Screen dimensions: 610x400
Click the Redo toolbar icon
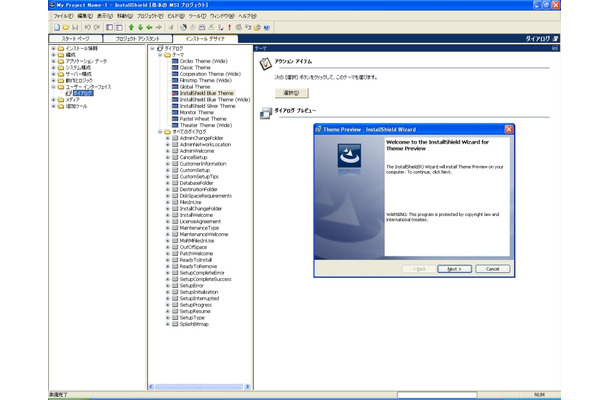click(x=96, y=27)
